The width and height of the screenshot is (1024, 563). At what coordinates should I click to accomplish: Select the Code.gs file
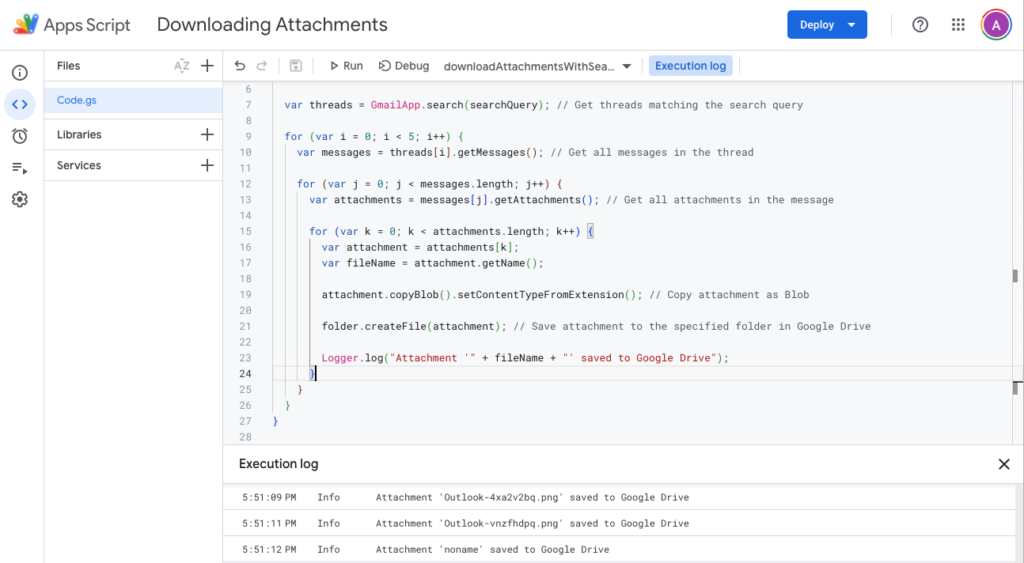pos(133,100)
